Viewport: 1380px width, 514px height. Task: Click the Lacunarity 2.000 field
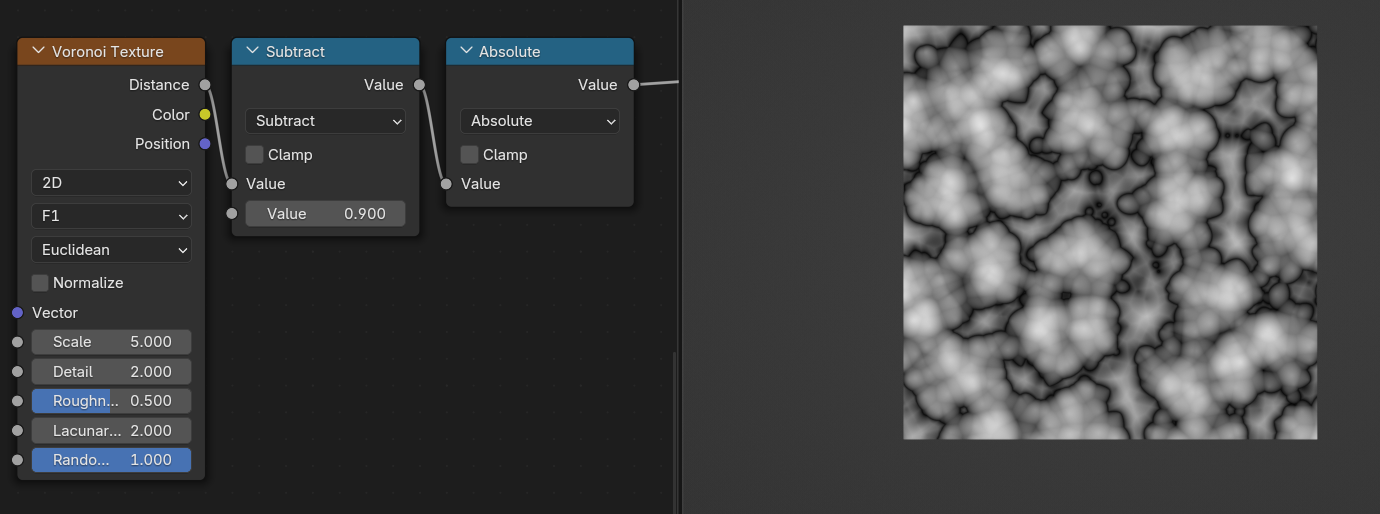pyautogui.click(x=111, y=431)
